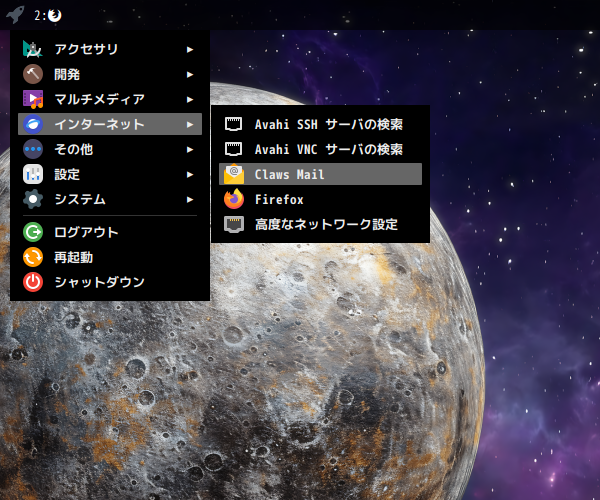Expand the 設定 submenu arrow

(x=190, y=174)
